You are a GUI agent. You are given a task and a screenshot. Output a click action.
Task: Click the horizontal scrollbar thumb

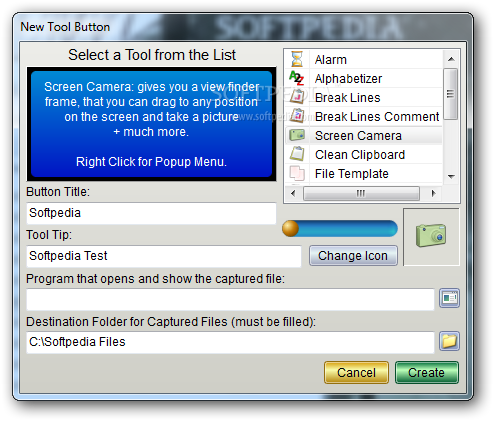361,193
